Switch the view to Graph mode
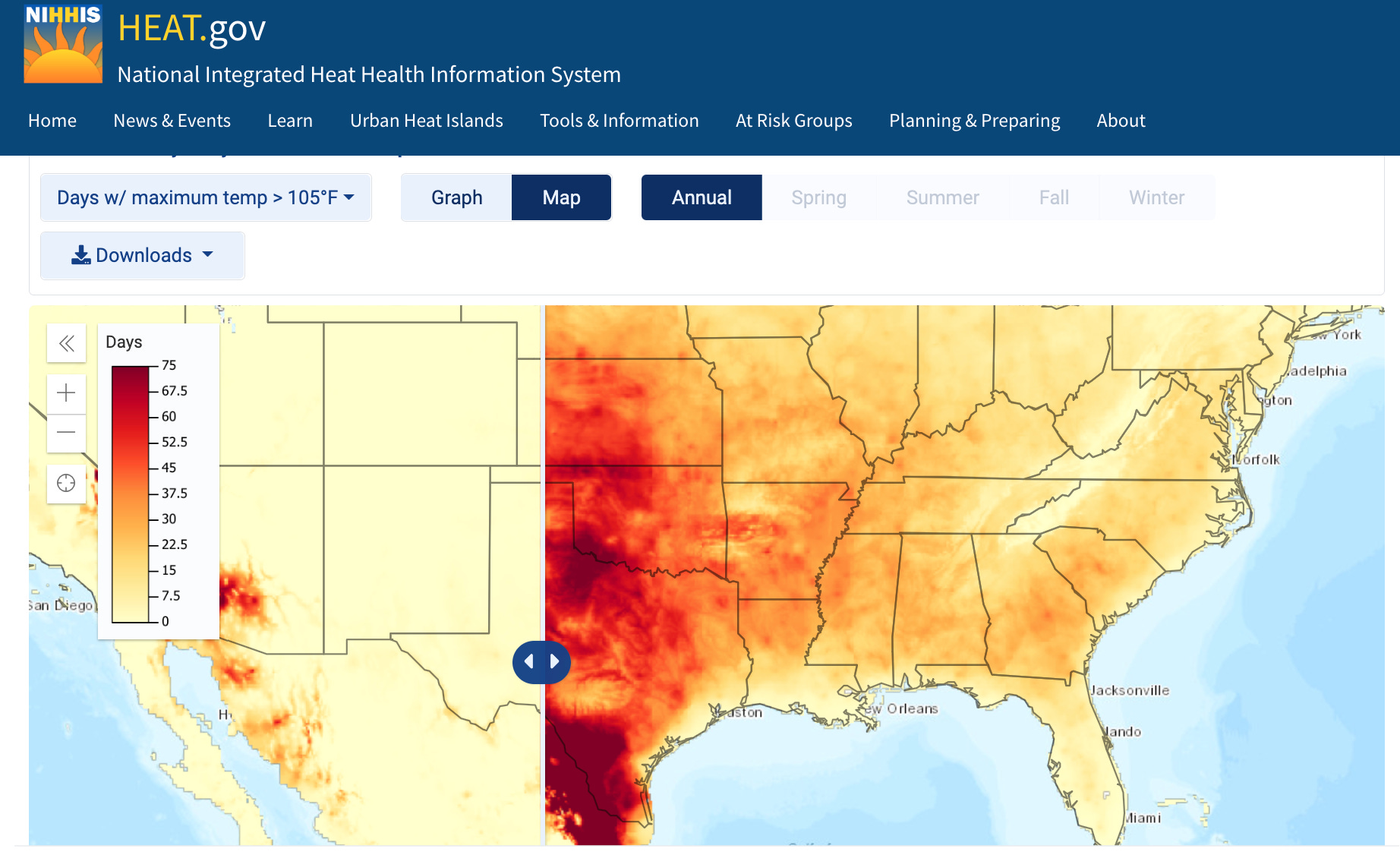 point(456,197)
